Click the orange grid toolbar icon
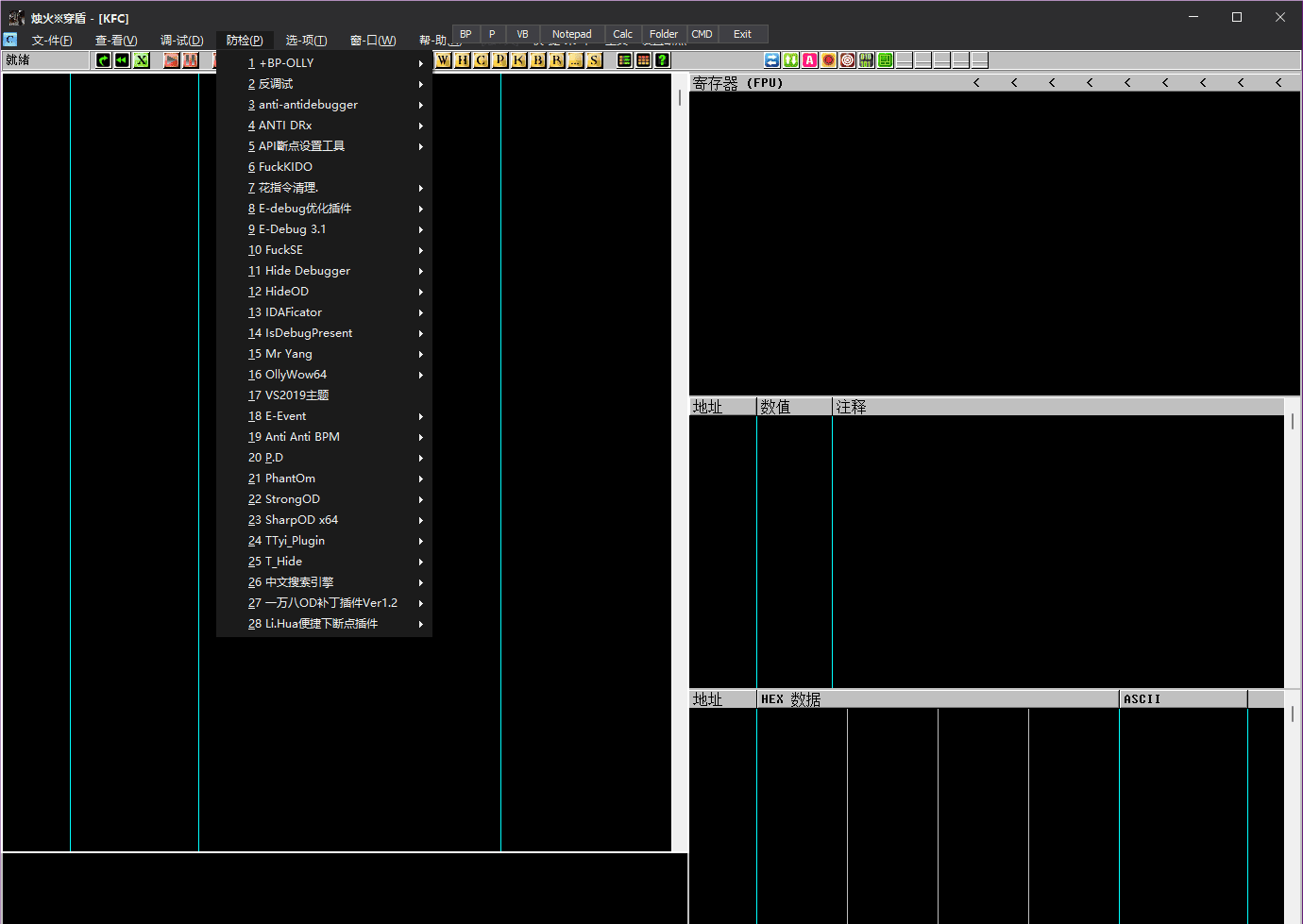Image resolution: width=1303 pixels, height=924 pixels. [643, 60]
